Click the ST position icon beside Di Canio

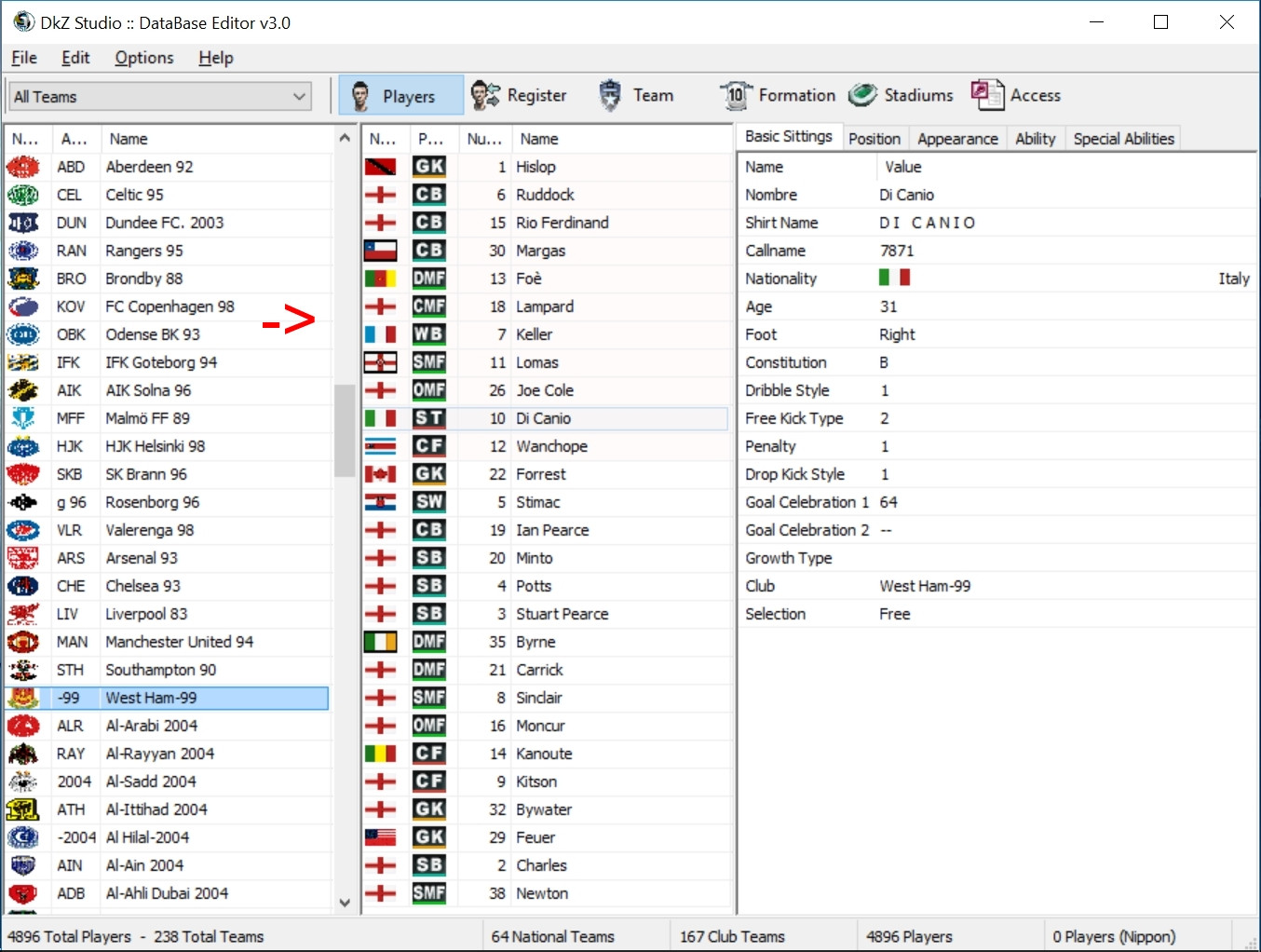coord(429,418)
